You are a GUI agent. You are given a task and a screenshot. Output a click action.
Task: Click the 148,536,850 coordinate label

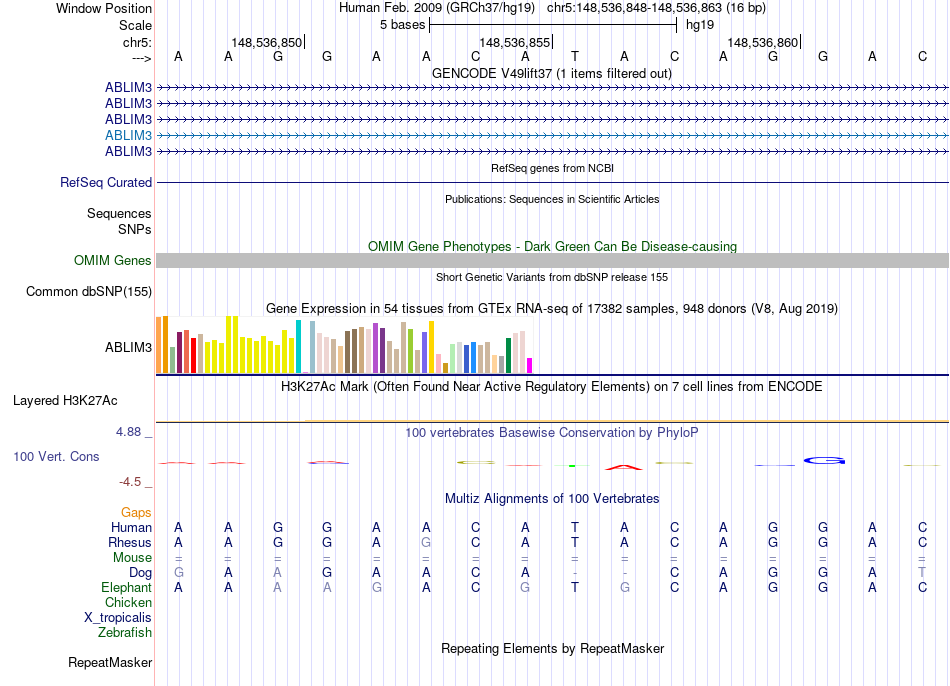(x=267, y=42)
